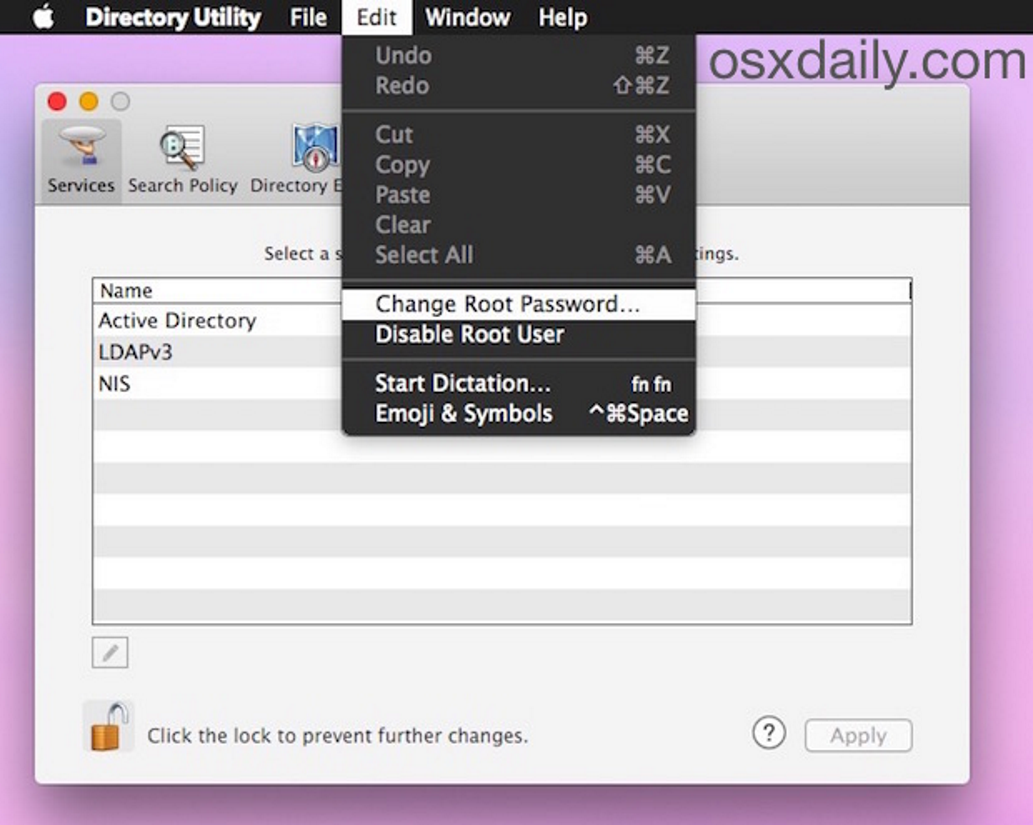Open the File menu
This screenshot has width=1033, height=825.
click(308, 17)
